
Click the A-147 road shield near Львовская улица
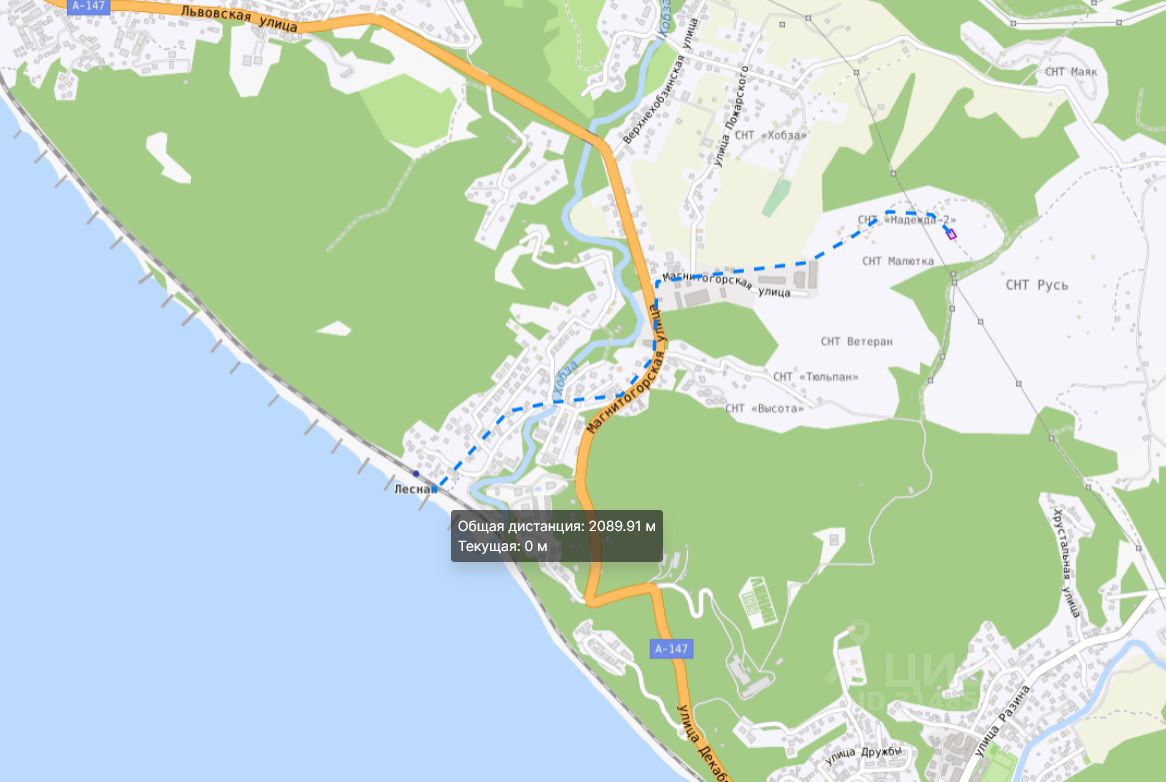point(88,6)
